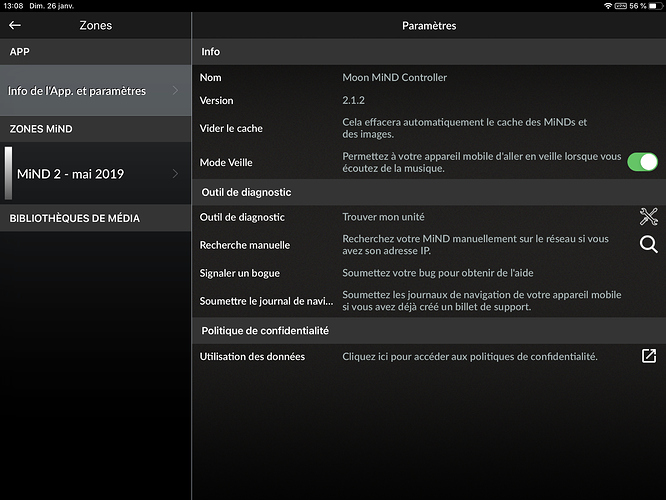The image size is (666, 500).
Task: Tap the ZONES MiND section header
Action: pos(96,129)
